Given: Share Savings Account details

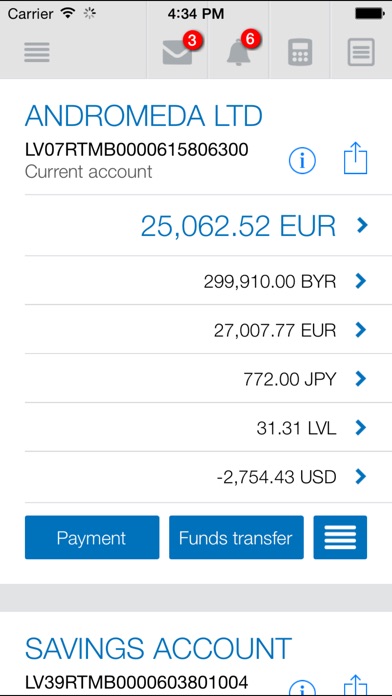Looking at the screenshot, I should coord(356,686).
